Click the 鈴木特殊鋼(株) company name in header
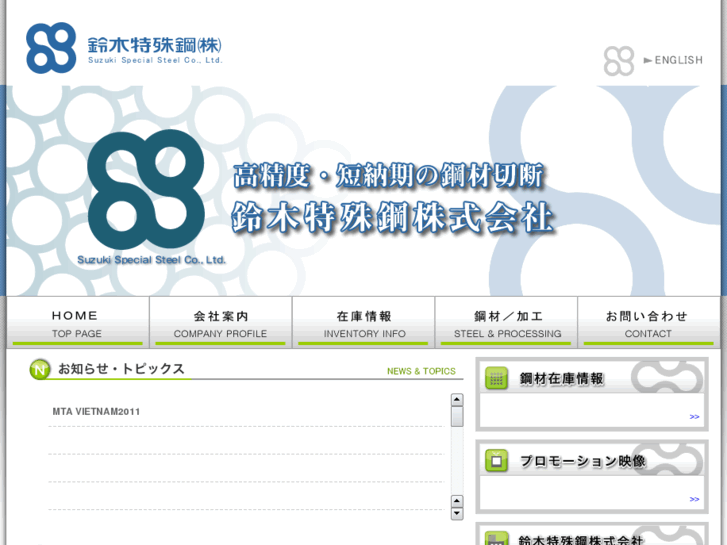This screenshot has width=727, height=545. (154, 45)
